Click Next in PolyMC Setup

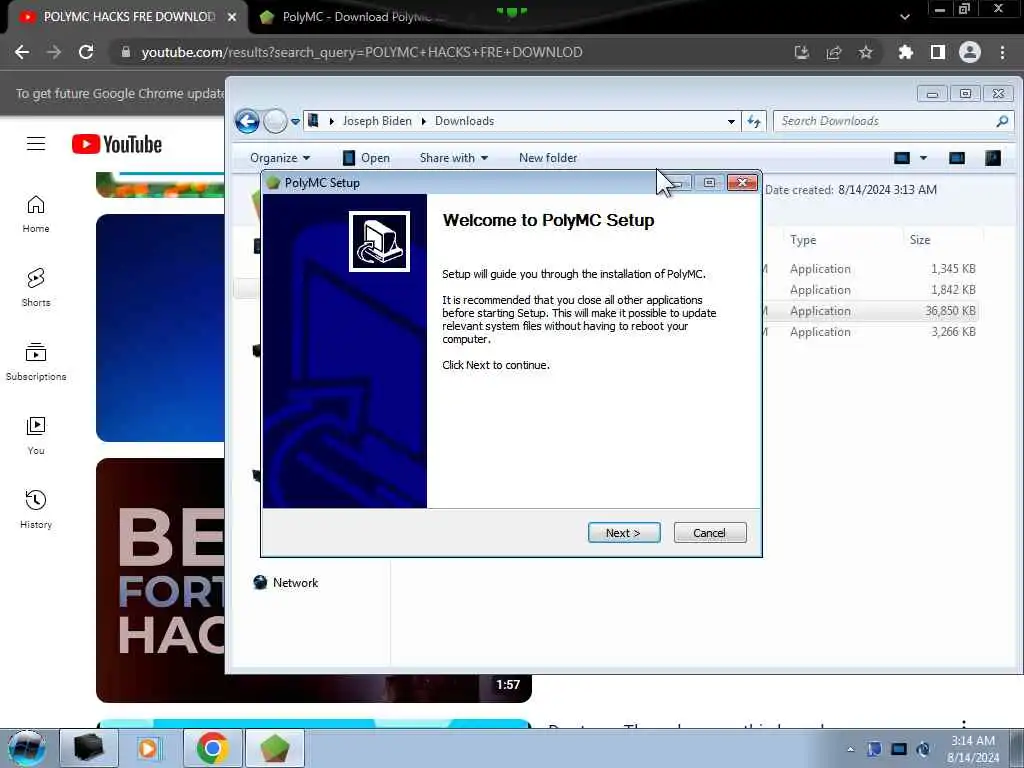coord(624,533)
